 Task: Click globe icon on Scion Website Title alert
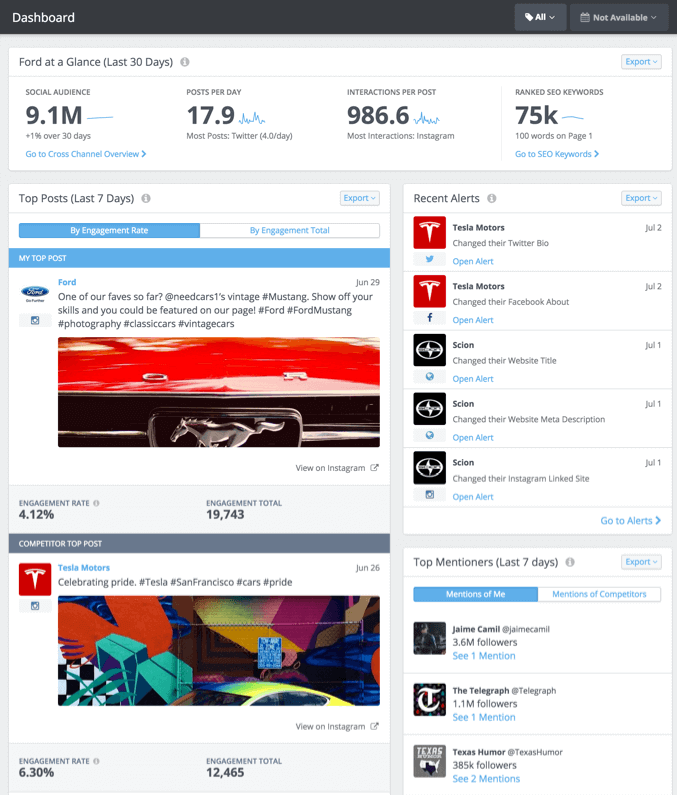430,376
